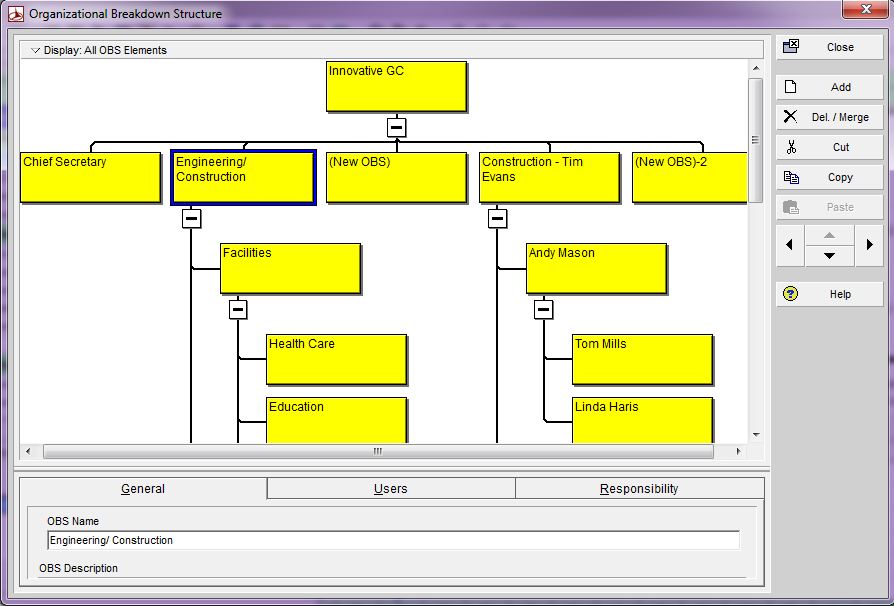Switch to the Users tab
The height and width of the screenshot is (606, 894).
[x=390, y=489]
